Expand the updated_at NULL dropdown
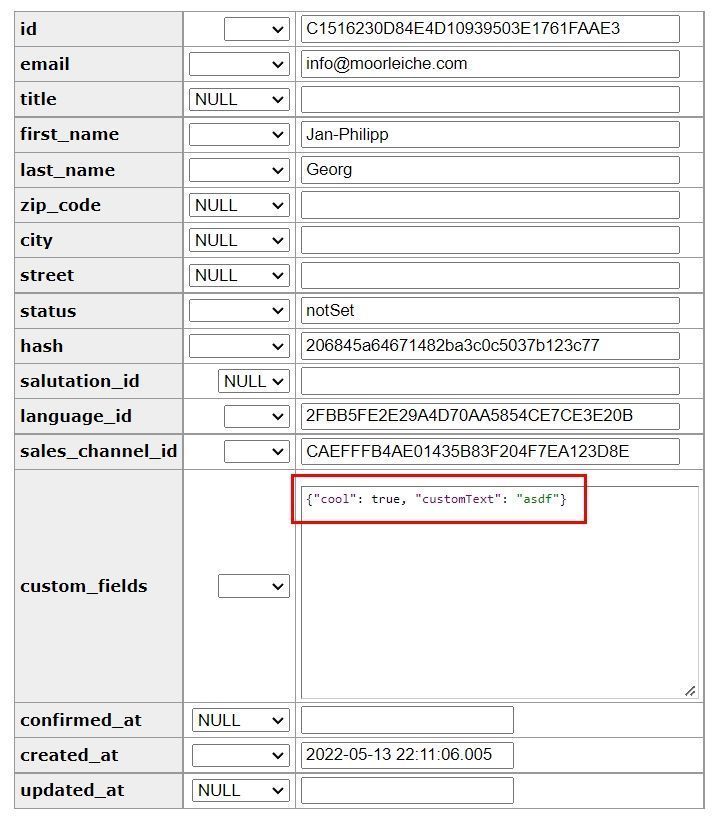Screen dimensions: 715x818 tap(240, 790)
